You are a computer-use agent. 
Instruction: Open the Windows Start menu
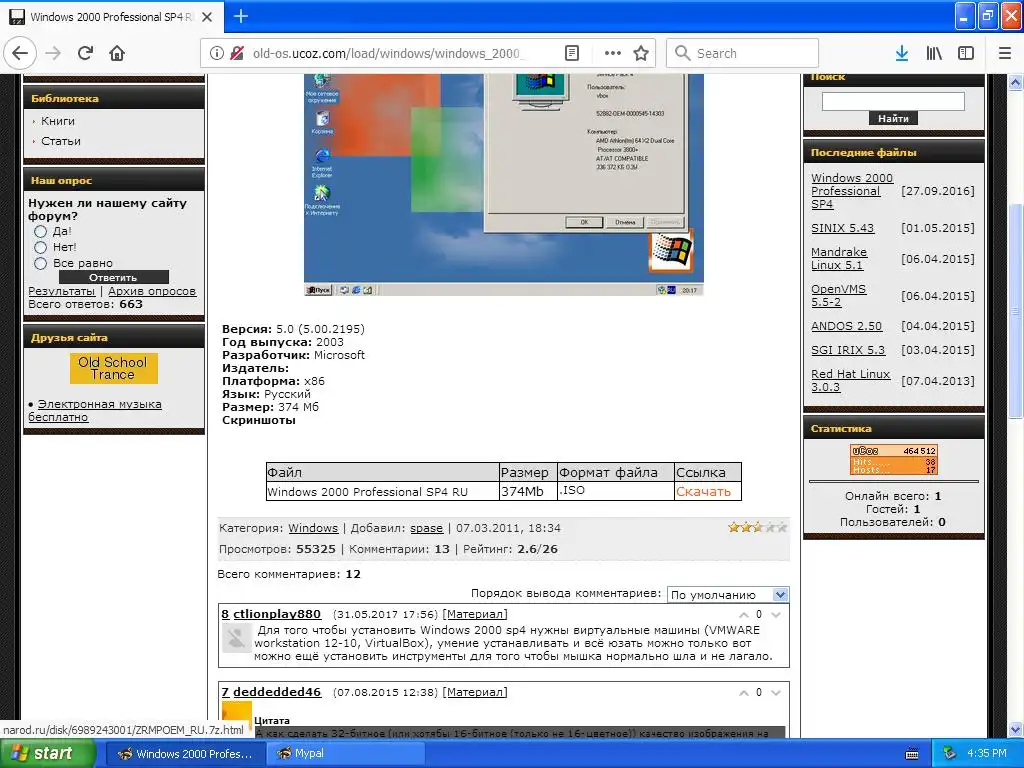click(x=48, y=754)
